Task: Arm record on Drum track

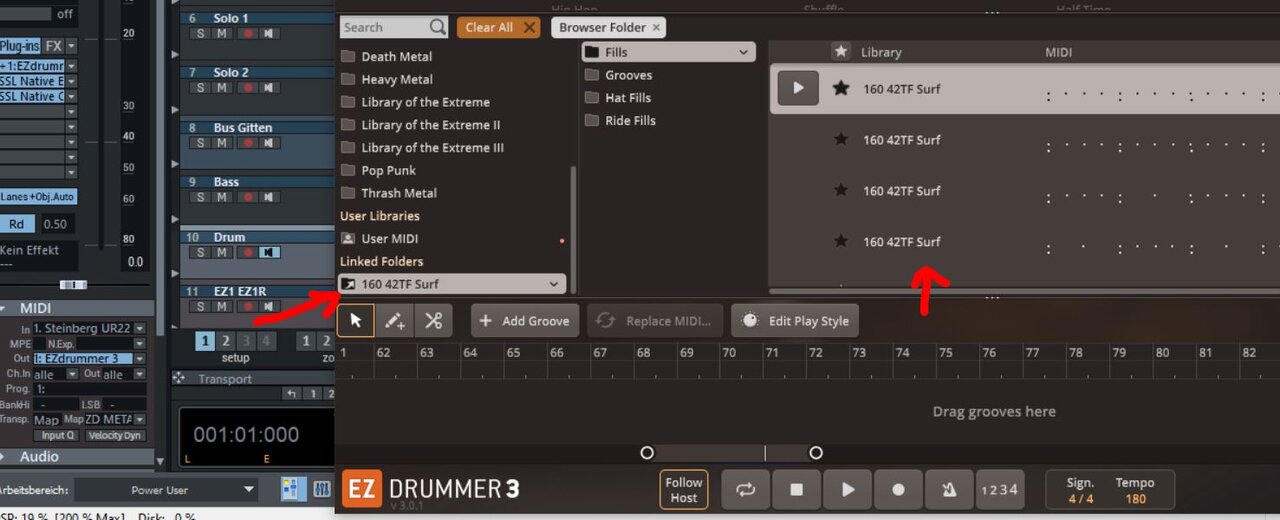Action: click(x=248, y=253)
